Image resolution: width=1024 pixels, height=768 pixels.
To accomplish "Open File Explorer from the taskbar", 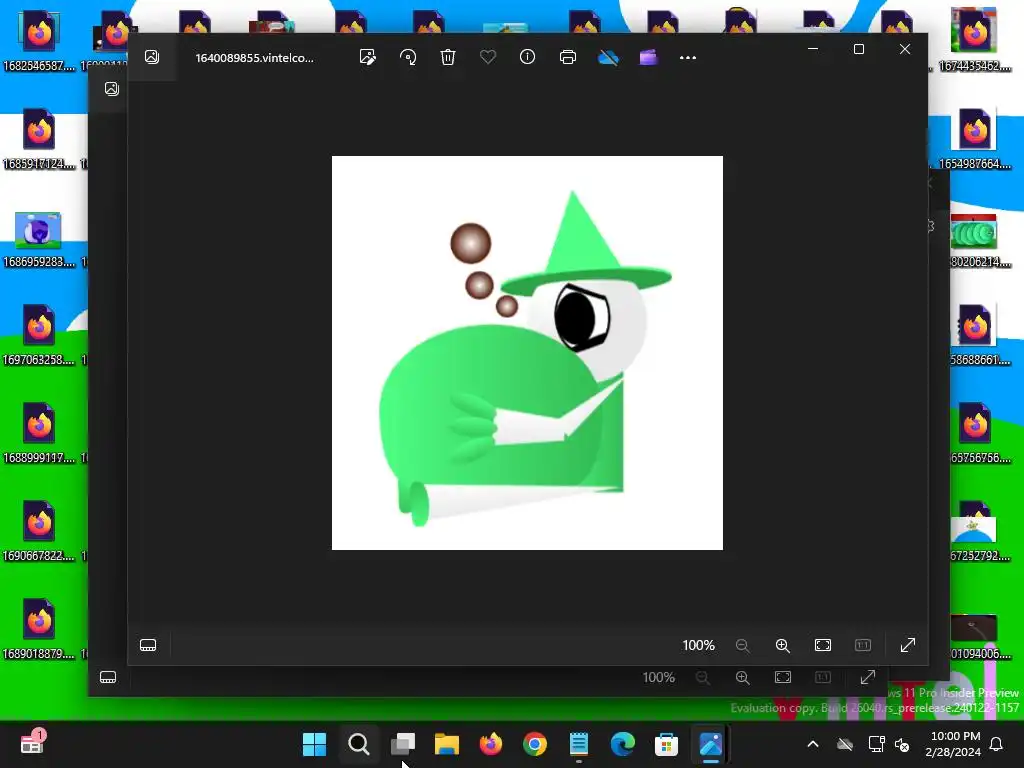I will click(x=447, y=744).
